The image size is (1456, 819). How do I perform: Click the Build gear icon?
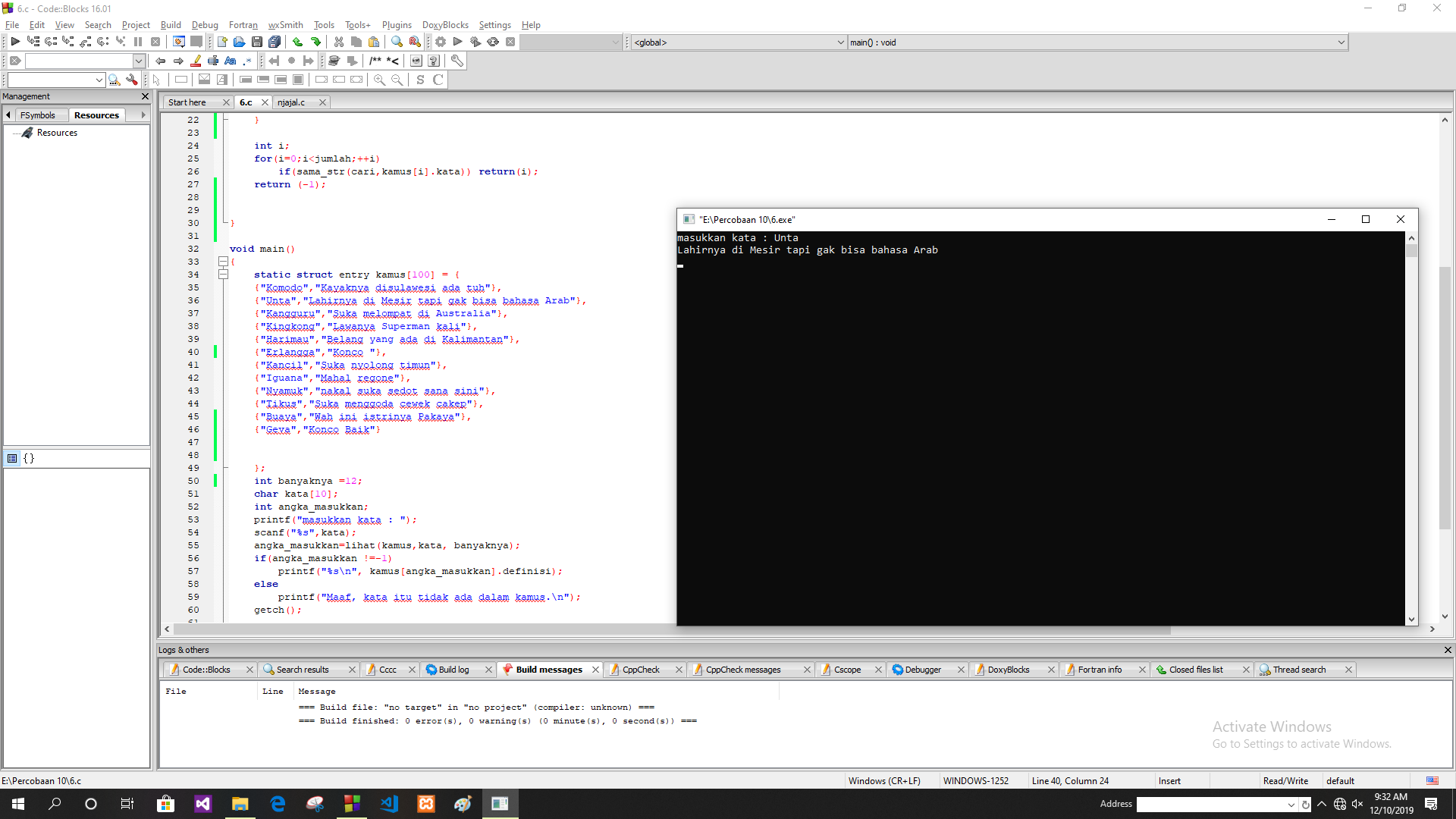pyautogui.click(x=440, y=42)
